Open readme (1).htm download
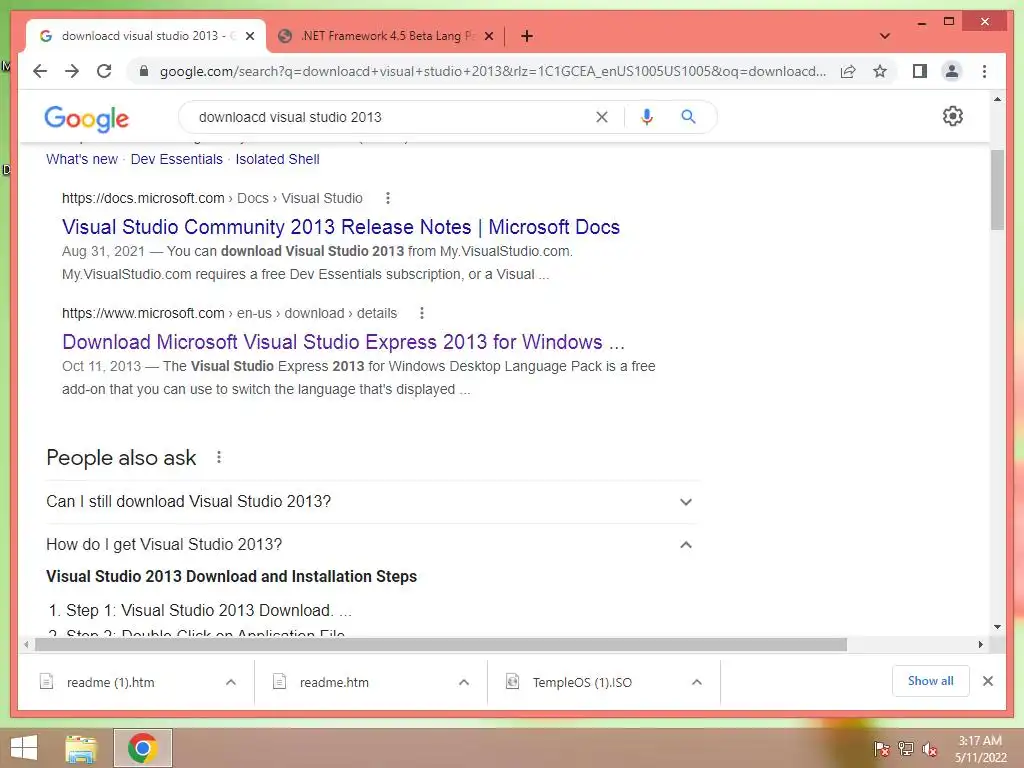Viewport: 1024px width, 768px height. (111, 682)
